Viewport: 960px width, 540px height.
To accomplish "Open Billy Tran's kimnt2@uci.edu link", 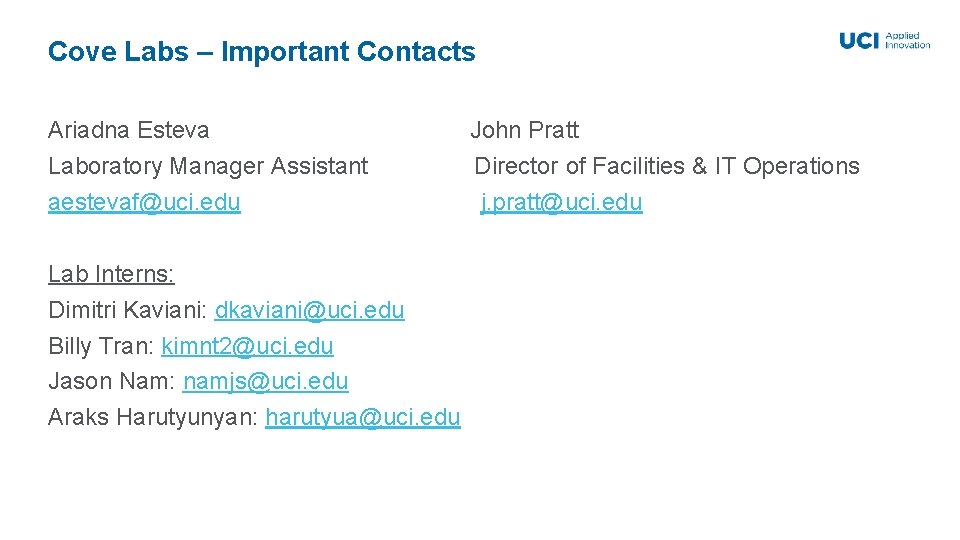I will pyautogui.click(x=247, y=346).
